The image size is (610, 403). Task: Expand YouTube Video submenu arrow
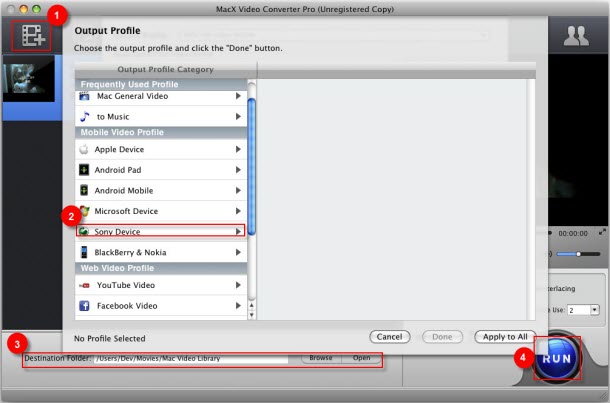click(x=238, y=285)
